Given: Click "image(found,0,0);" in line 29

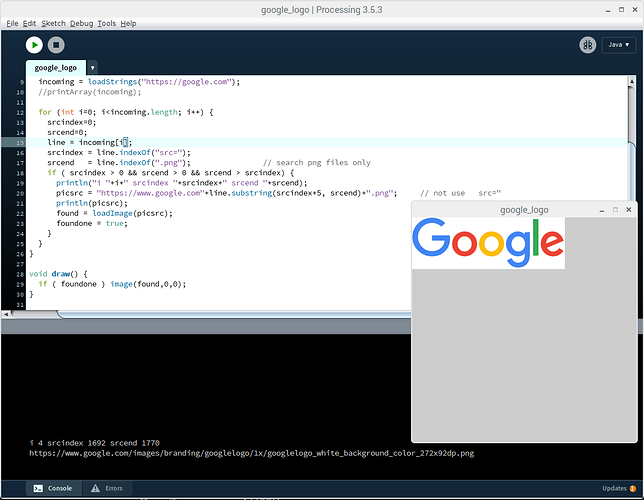Looking at the screenshot, I should [148, 284].
